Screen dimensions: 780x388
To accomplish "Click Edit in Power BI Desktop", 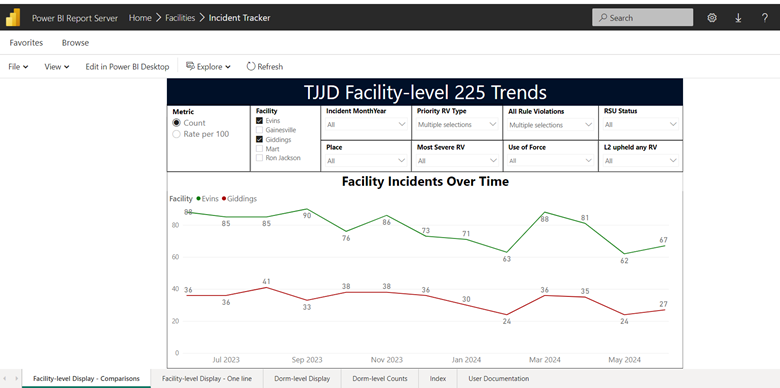I will pos(127,66).
